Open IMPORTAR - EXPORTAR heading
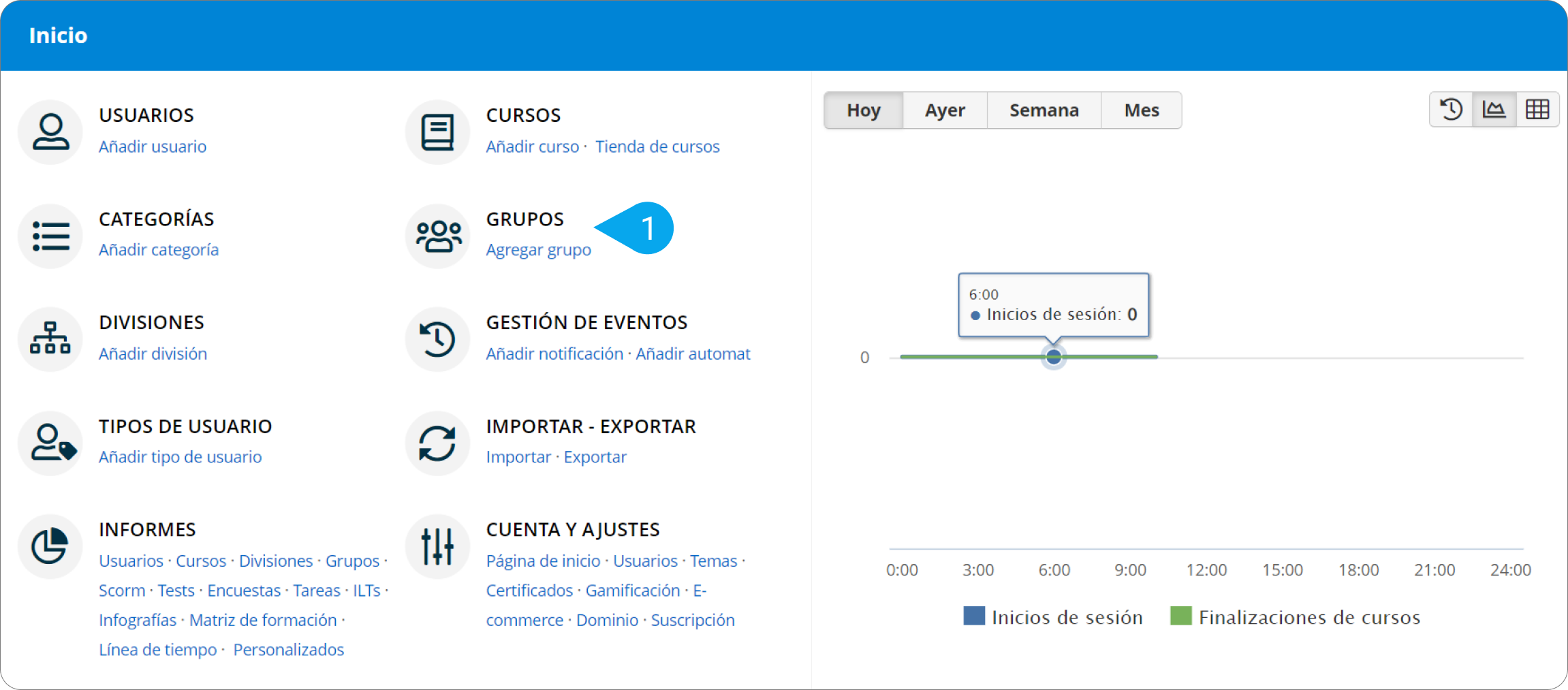This screenshot has height=690, width=1568. (x=591, y=426)
